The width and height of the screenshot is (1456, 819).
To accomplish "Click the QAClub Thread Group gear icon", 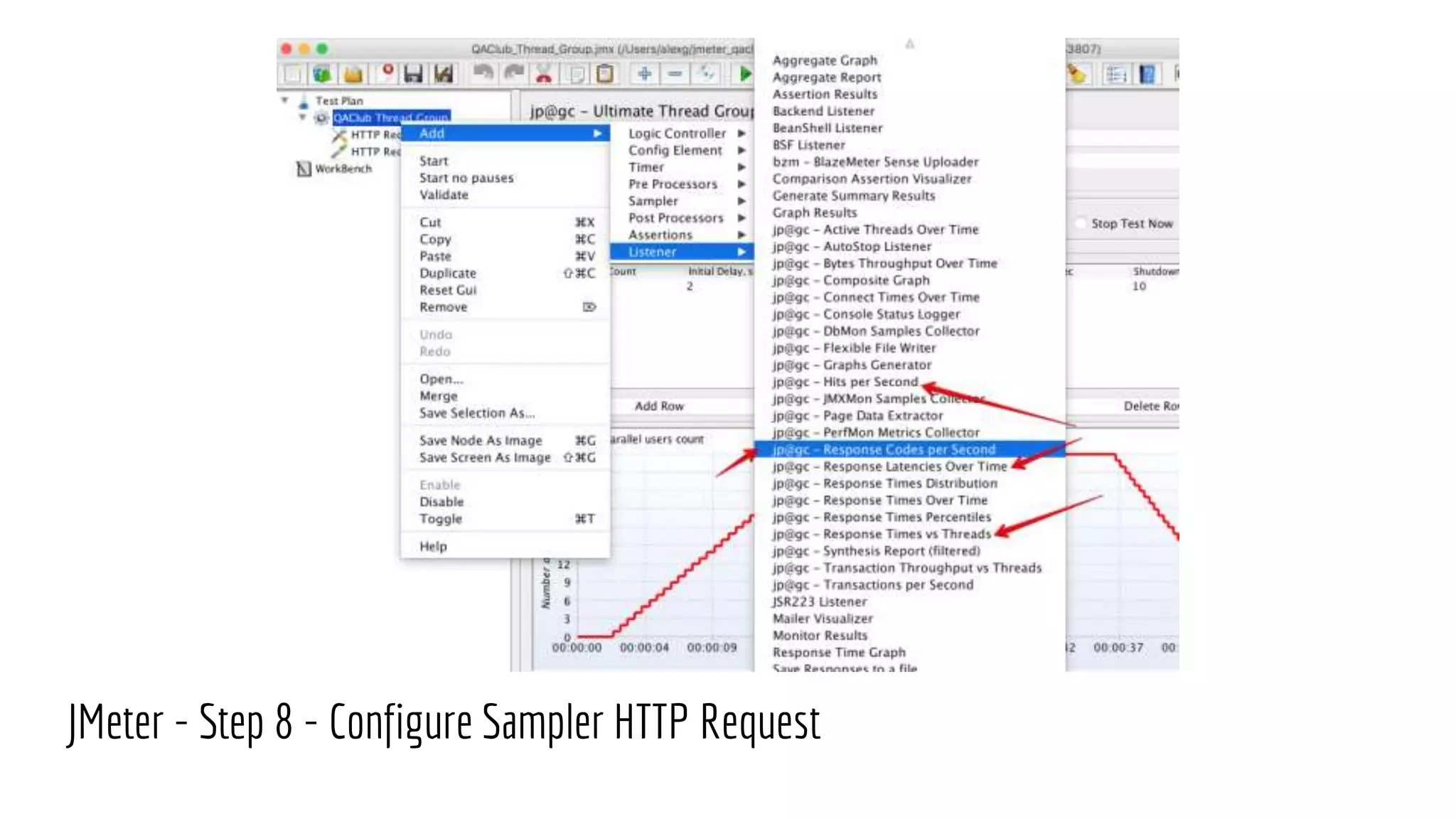I will click(321, 118).
